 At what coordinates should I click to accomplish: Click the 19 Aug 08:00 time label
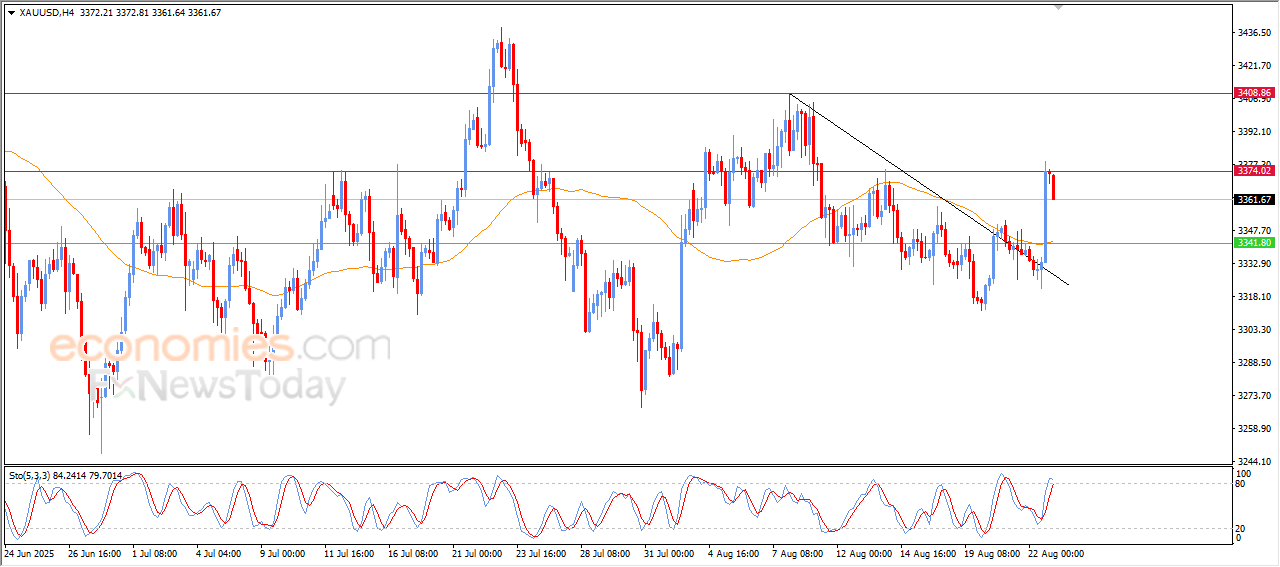pyautogui.click(x=992, y=553)
